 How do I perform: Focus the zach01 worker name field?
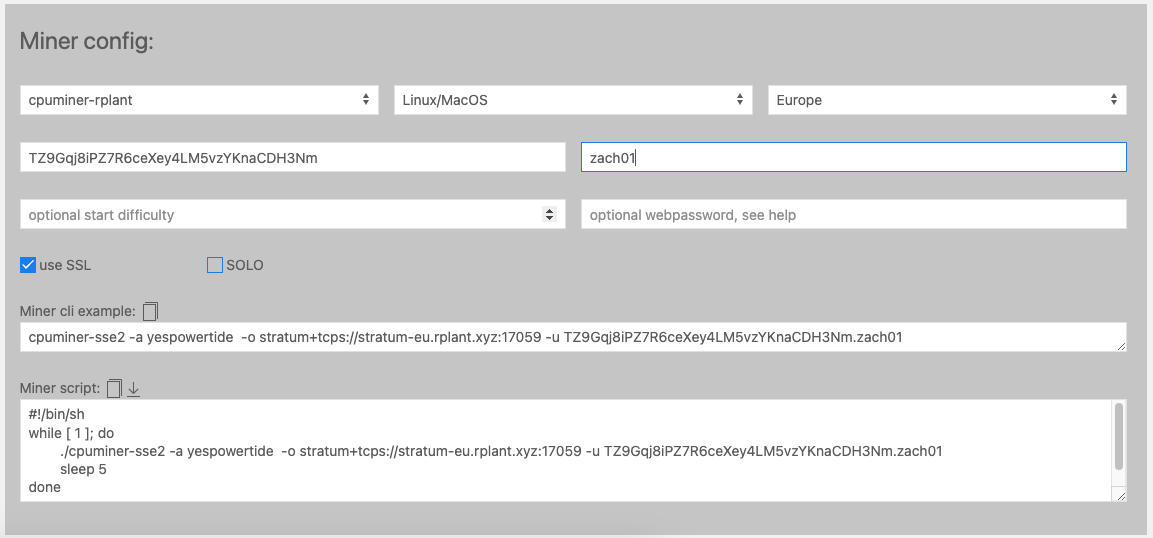pos(853,157)
